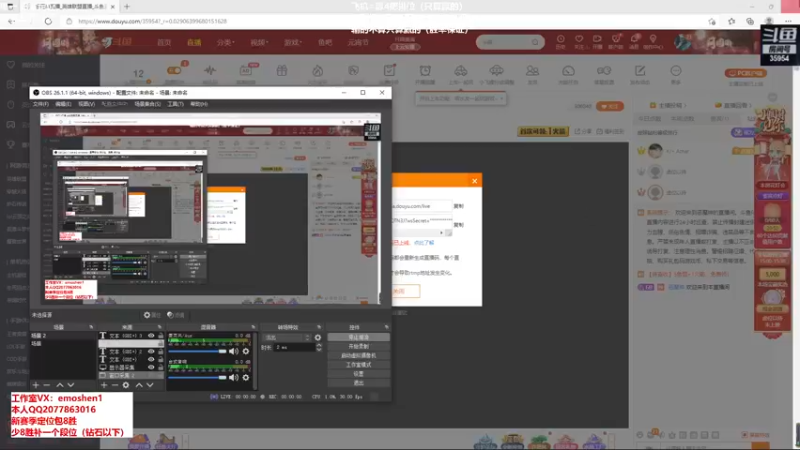The width and height of the screenshot is (800, 450).
Task: Mute the second mixer audio channel
Action: (x=234, y=378)
